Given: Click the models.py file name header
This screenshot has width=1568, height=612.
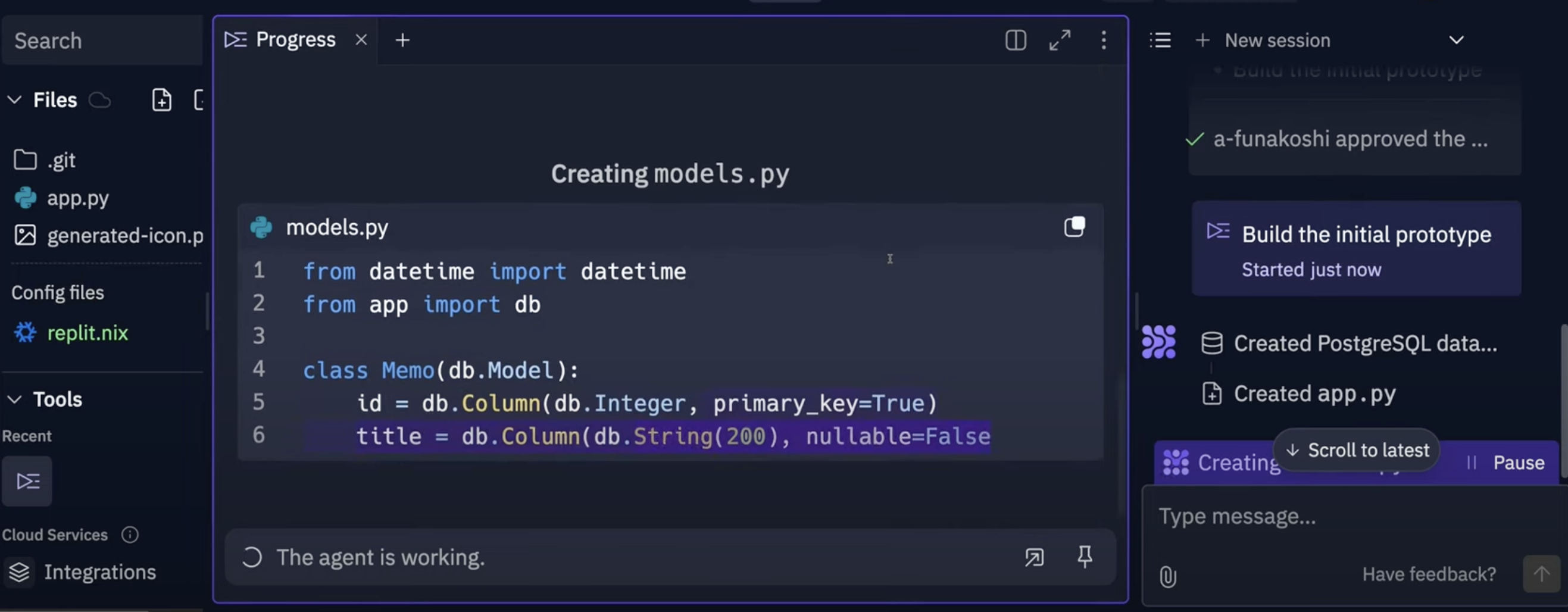Looking at the screenshot, I should coord(336,227).
